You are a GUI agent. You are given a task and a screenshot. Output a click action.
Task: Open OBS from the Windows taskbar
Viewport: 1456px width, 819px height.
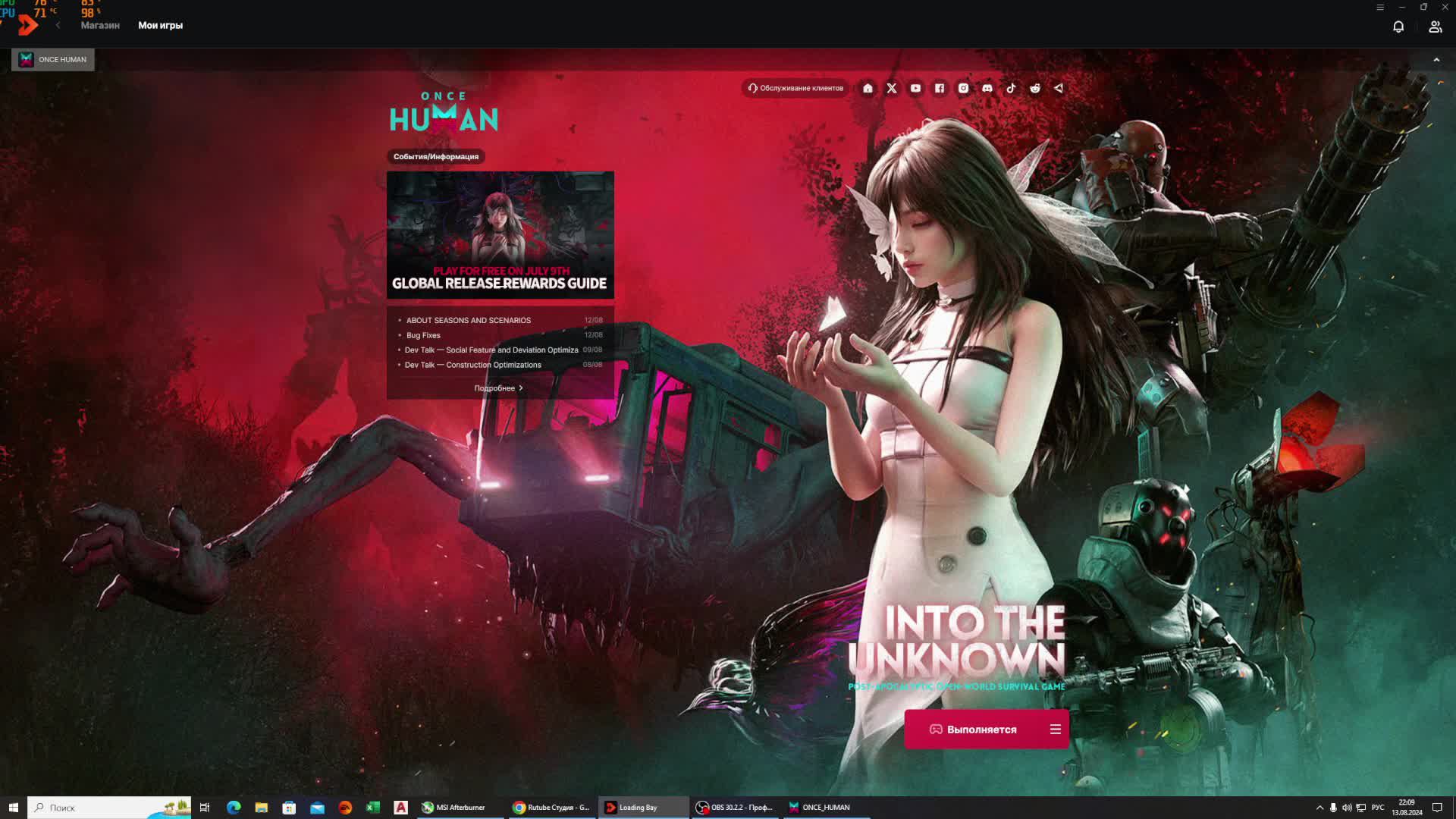(x=734, y=808)
